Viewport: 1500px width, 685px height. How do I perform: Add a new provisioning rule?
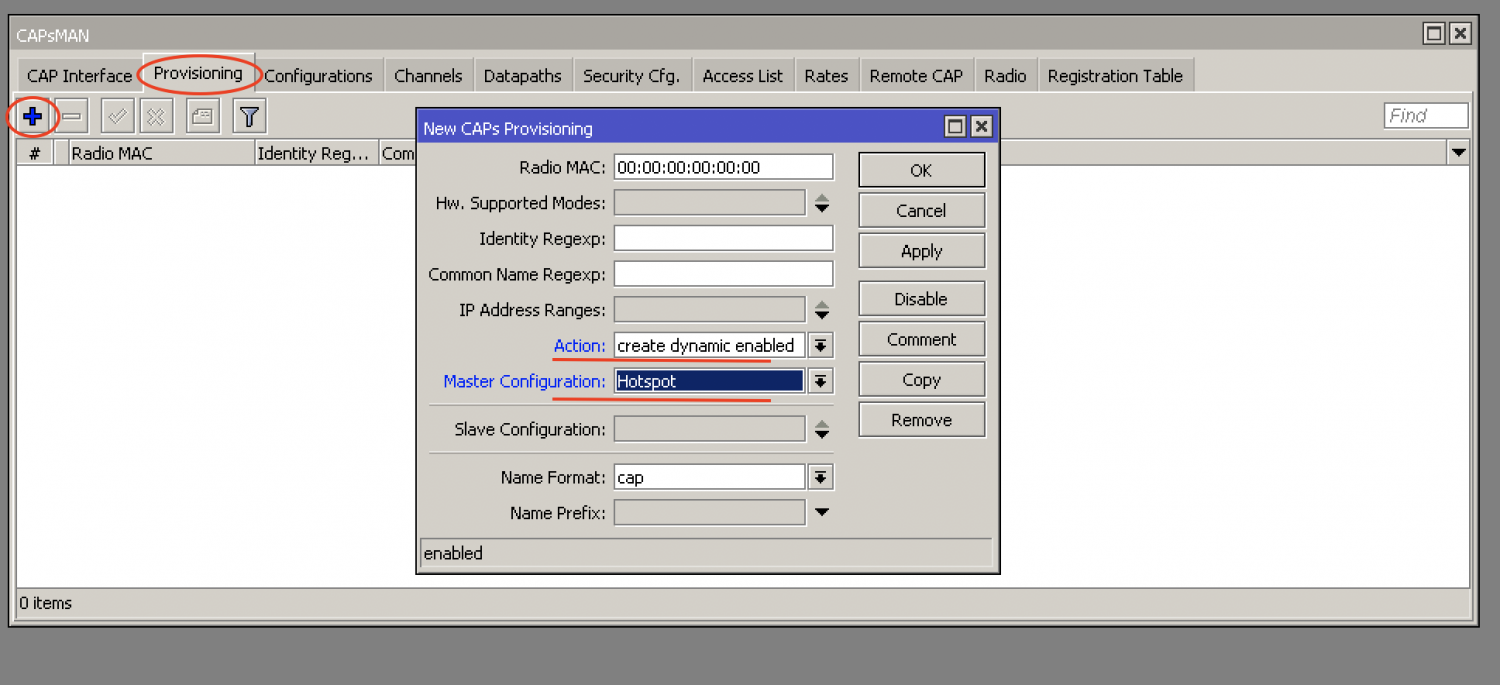31,115
